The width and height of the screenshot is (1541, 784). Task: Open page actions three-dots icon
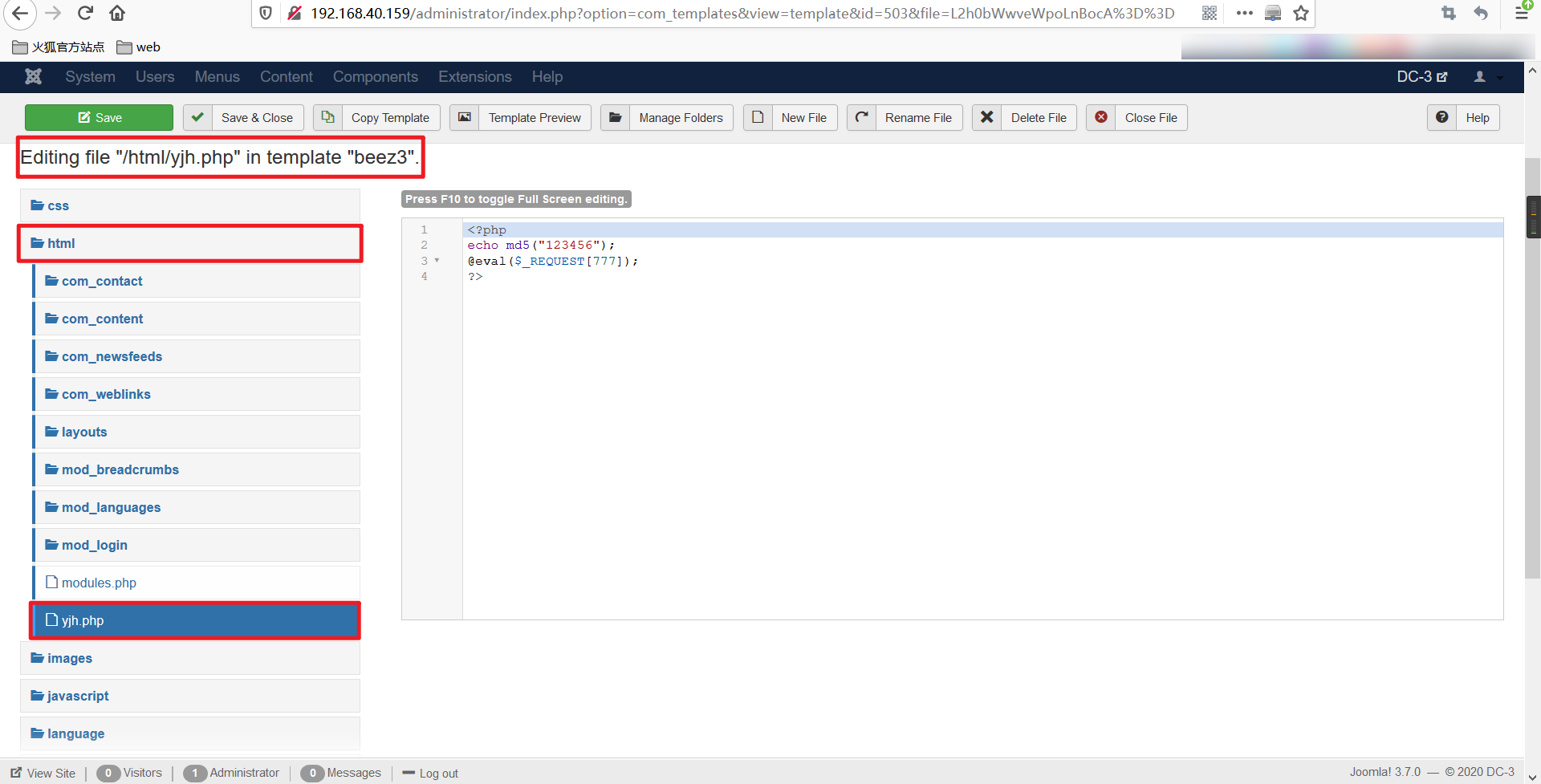coord(1245,13)
